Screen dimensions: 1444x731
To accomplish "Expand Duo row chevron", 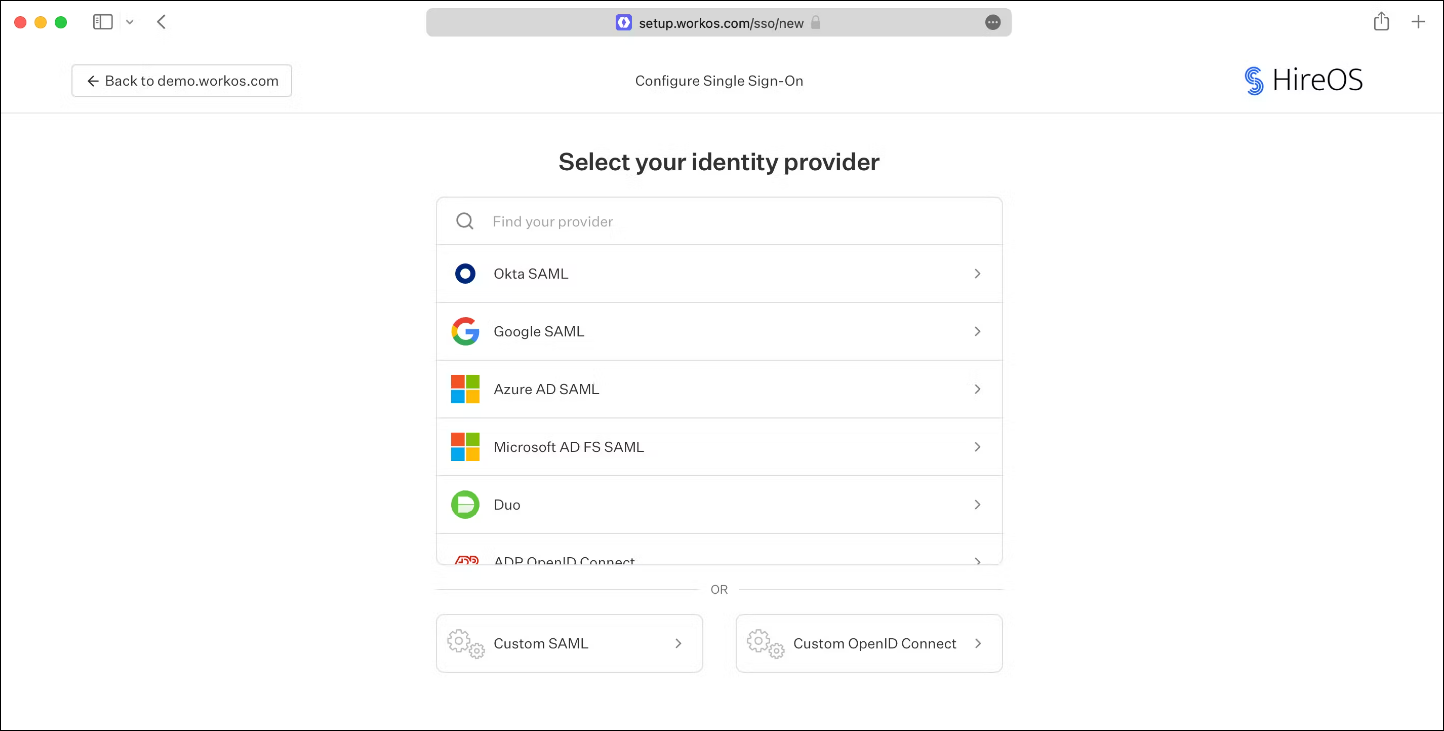I will [977, 505].
